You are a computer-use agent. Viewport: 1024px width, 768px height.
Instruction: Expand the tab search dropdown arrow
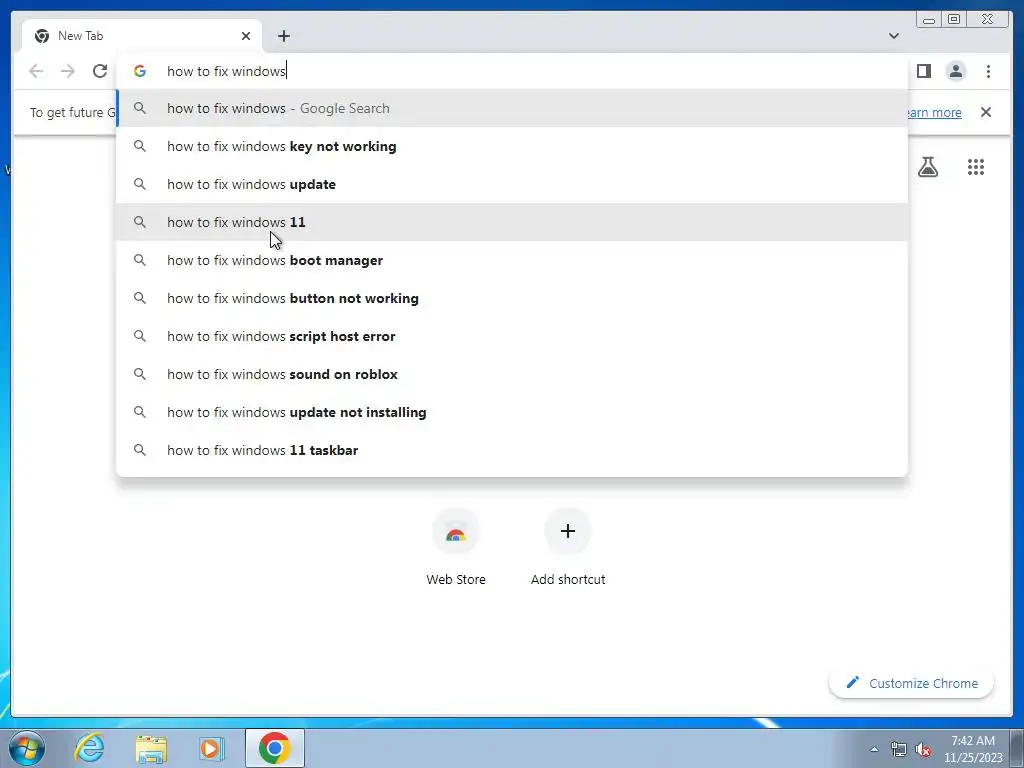point(893,36)
